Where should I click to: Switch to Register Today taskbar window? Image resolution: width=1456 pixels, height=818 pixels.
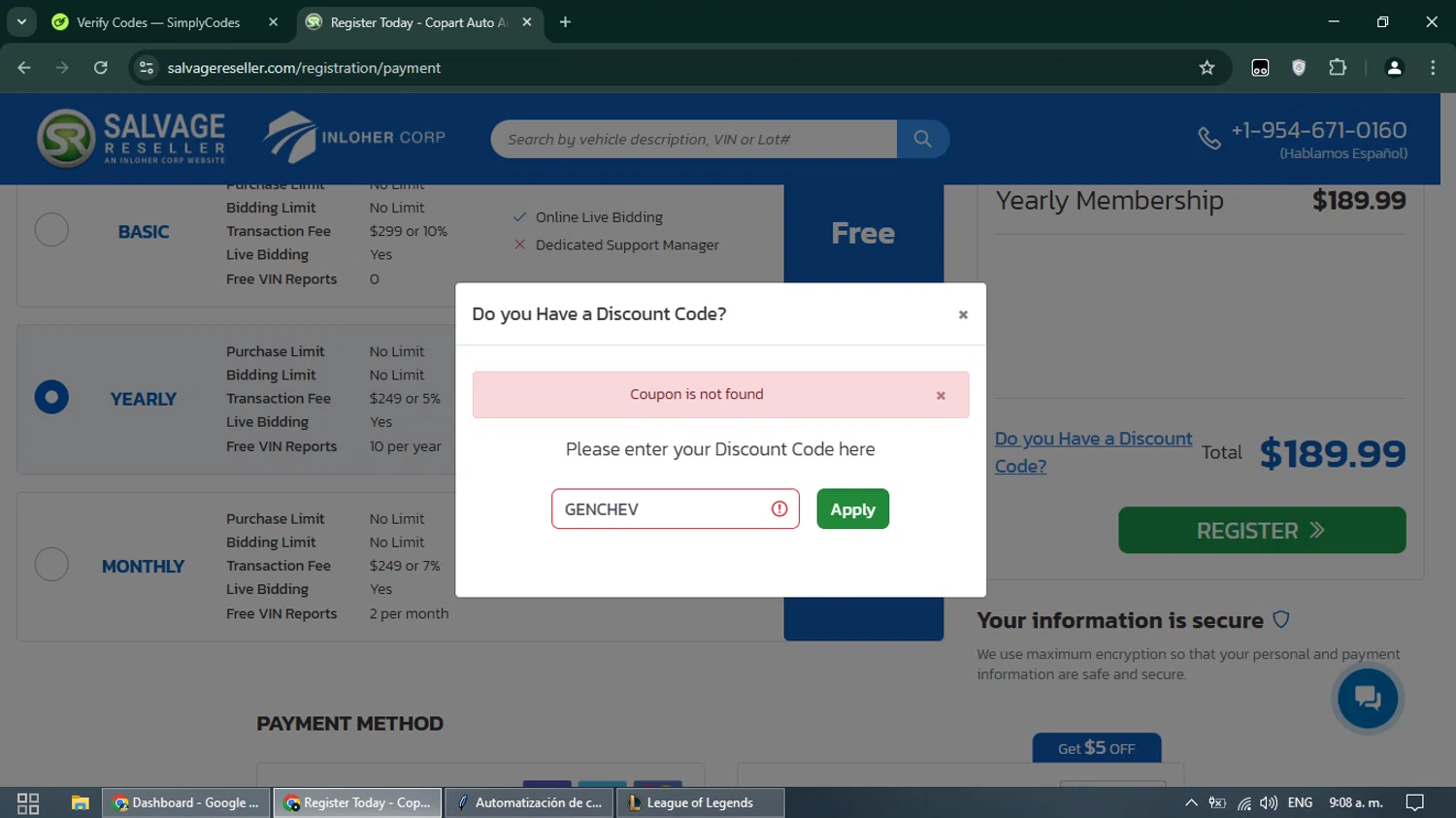(x=357, y=802)
